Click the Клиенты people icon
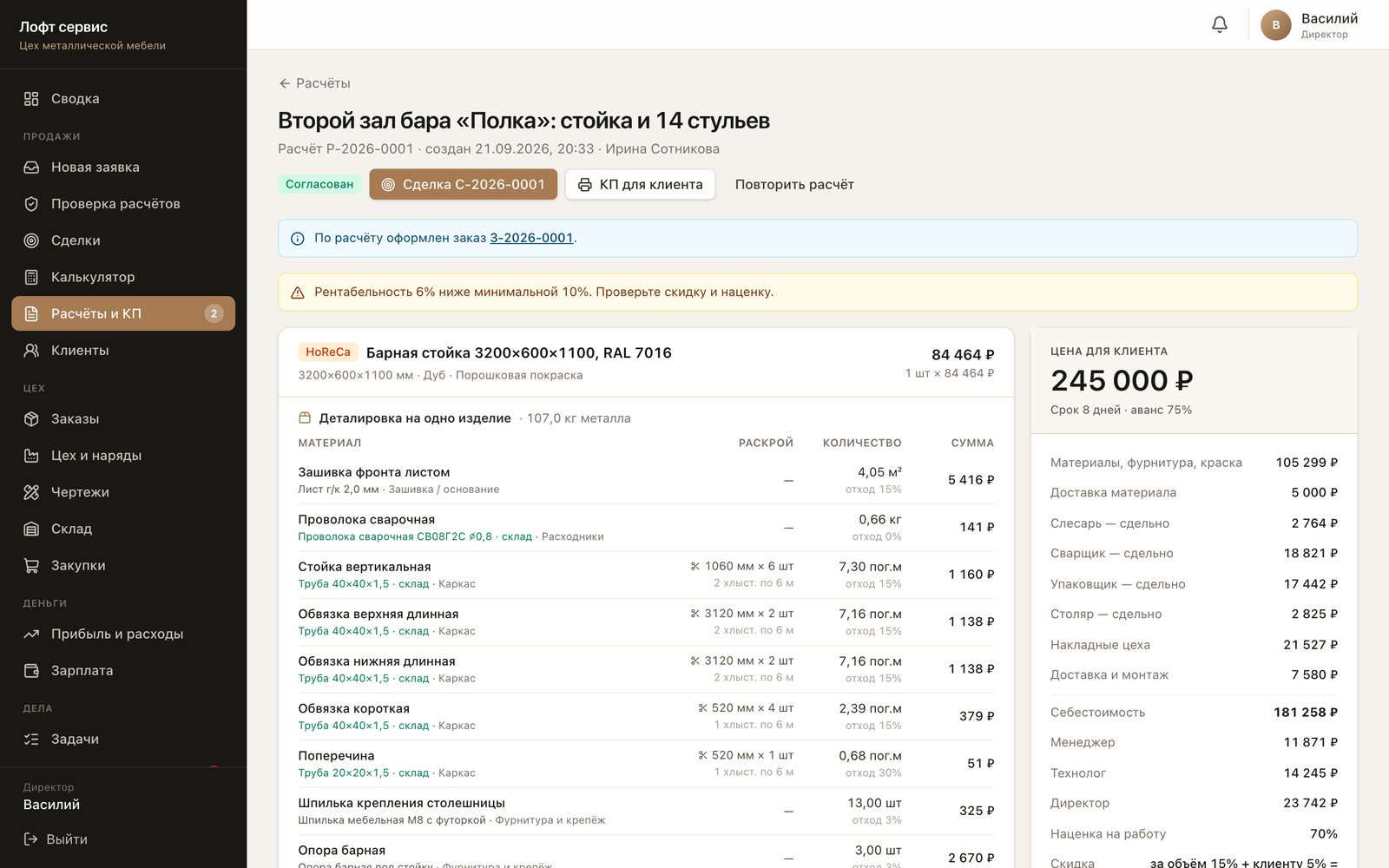Screen dimensions: 1389x868 tap(31, 351)
